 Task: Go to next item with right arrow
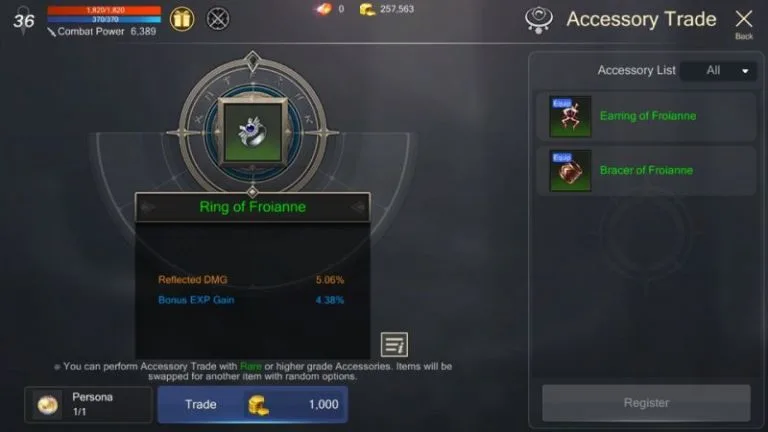[358, 208]
